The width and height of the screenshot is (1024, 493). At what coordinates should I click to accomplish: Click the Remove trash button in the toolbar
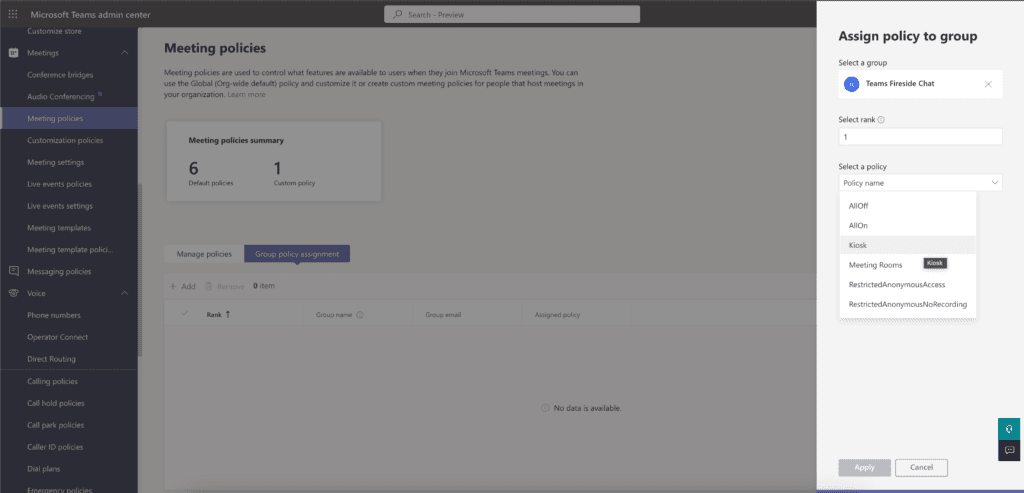pyautogui.click(x=225, y=286)
